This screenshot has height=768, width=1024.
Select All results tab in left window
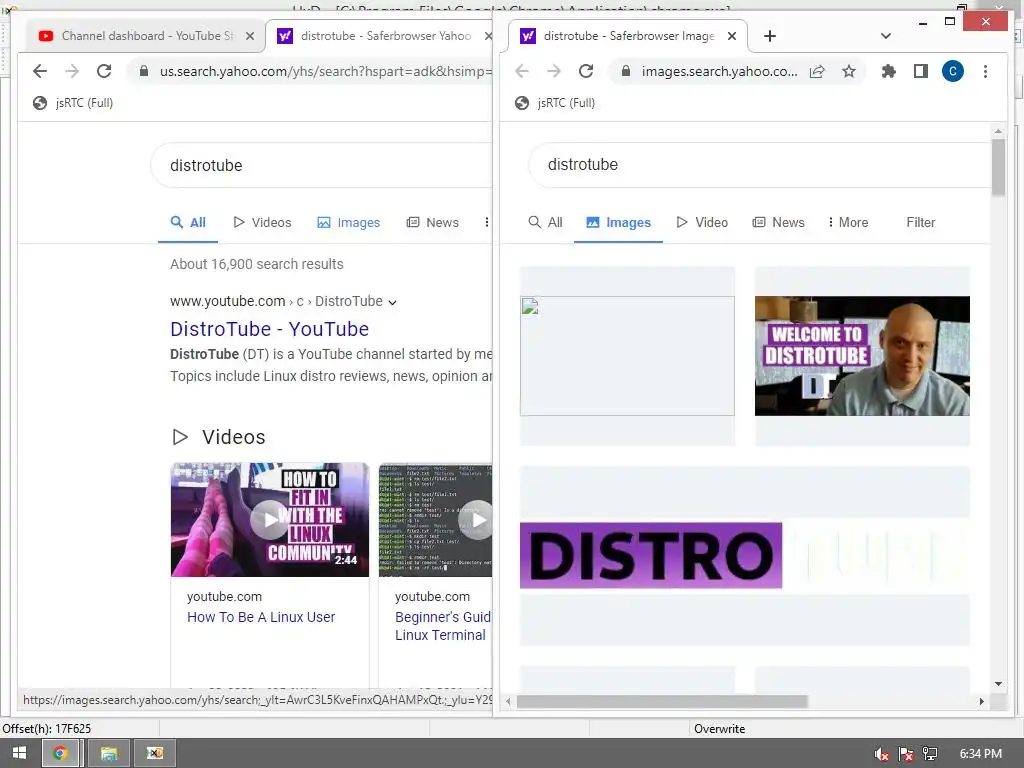tap(188, 223)
